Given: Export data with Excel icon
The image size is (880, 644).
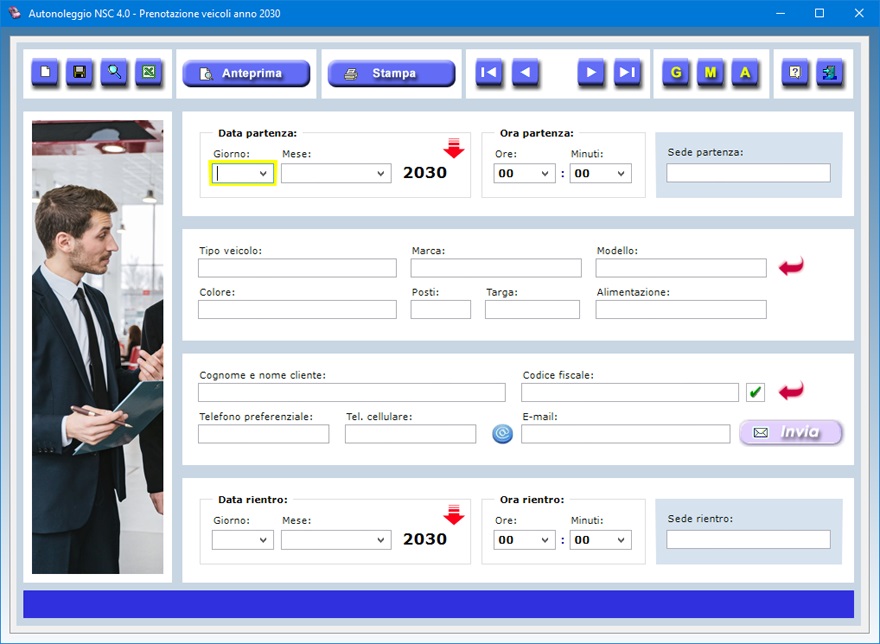Looking at the screenshot, I should [149, 73].
